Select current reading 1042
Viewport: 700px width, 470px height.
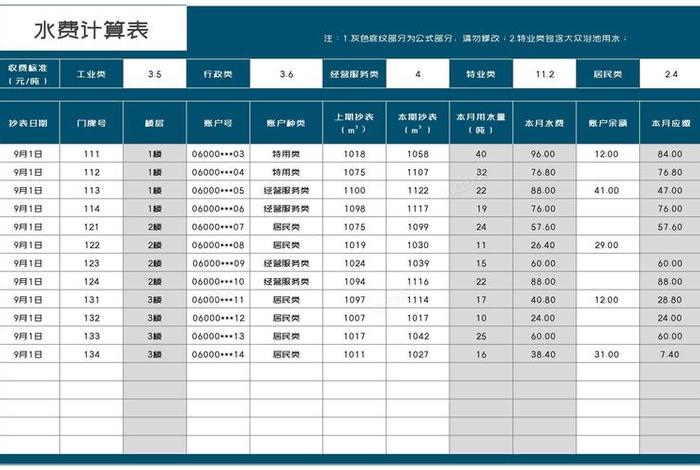tap(418, 336)
